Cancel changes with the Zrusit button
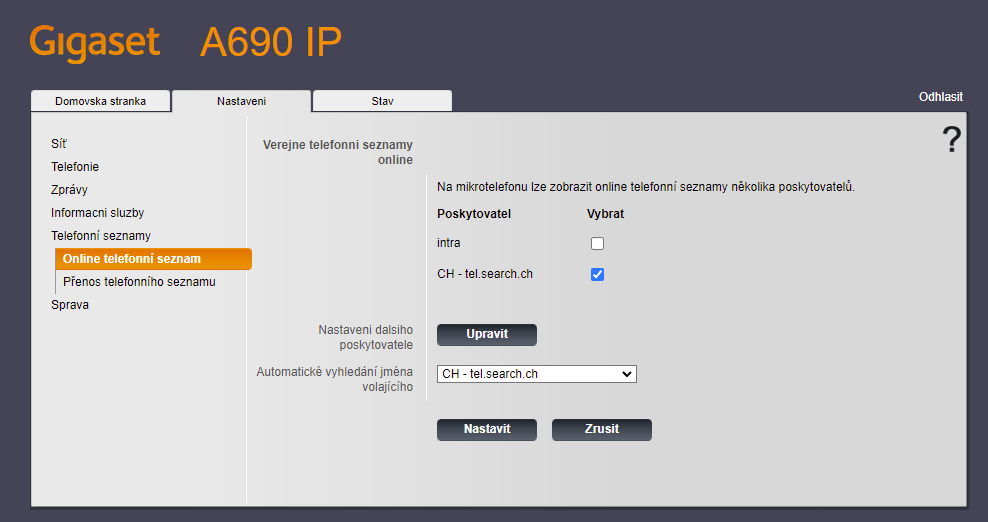 point(602,429)
